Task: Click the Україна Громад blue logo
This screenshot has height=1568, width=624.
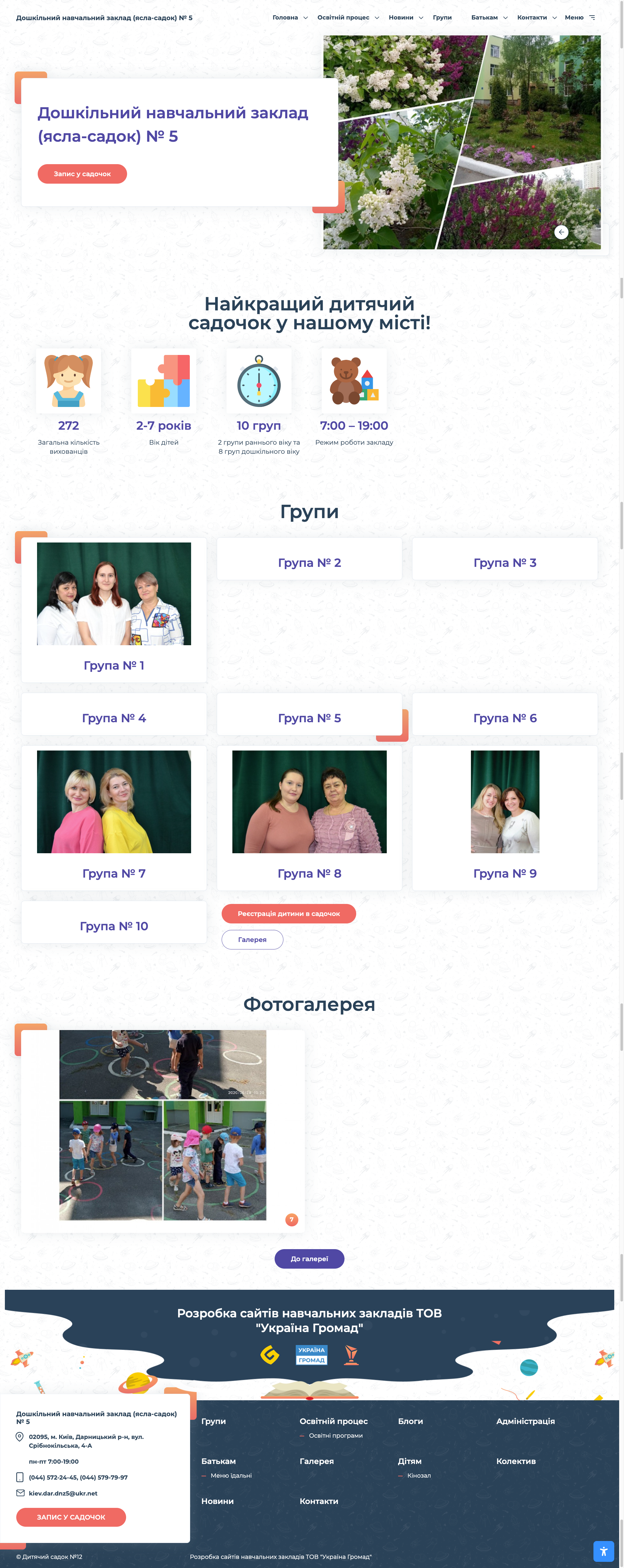Action: (312, 1354)
